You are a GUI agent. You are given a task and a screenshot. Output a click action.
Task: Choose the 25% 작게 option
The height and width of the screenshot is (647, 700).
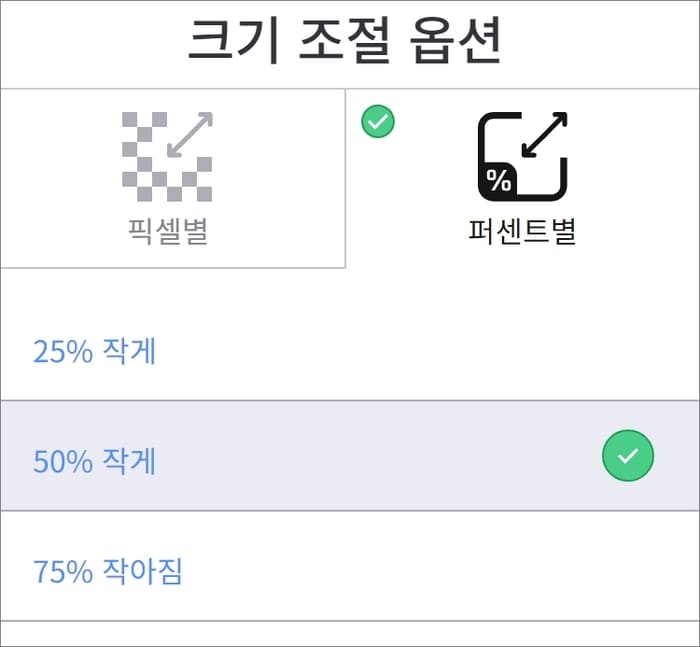point(95,351)
